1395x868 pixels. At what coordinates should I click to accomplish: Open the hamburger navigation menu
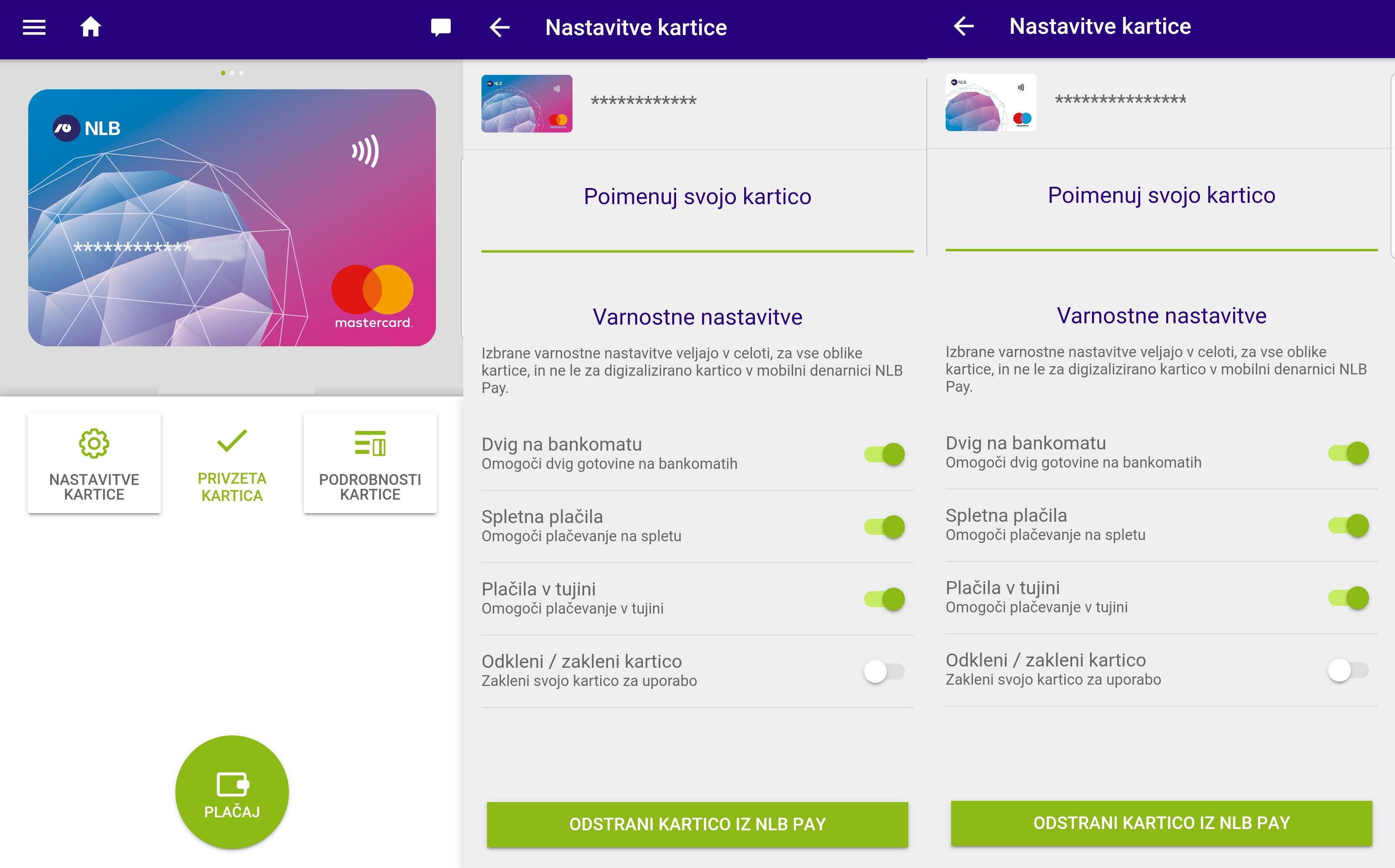34,27
